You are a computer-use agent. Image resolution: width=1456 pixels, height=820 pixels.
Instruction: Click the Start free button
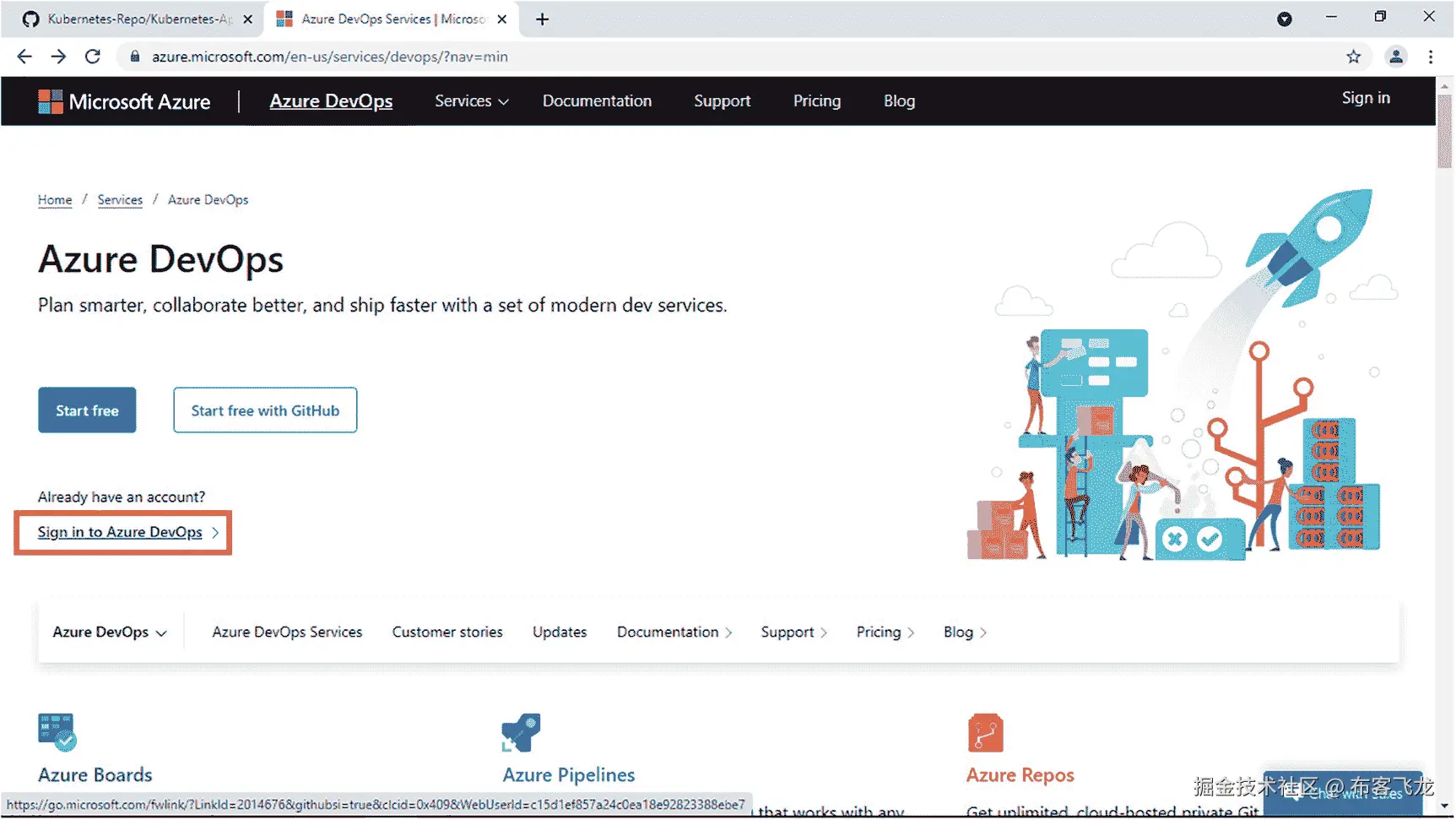click(x=87, y=410)
